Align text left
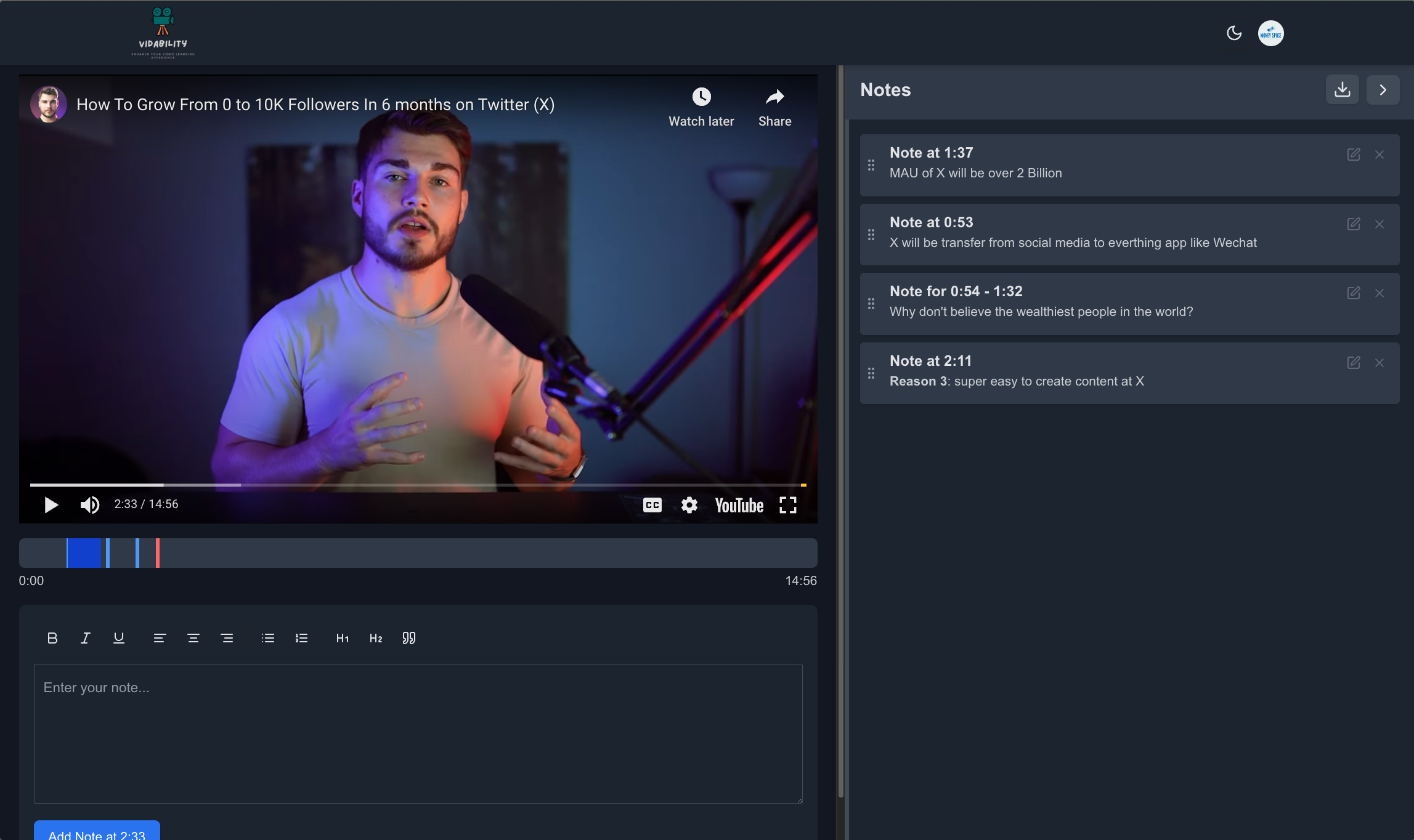This screenshot has width=1414, height=840. coord(160,638)
